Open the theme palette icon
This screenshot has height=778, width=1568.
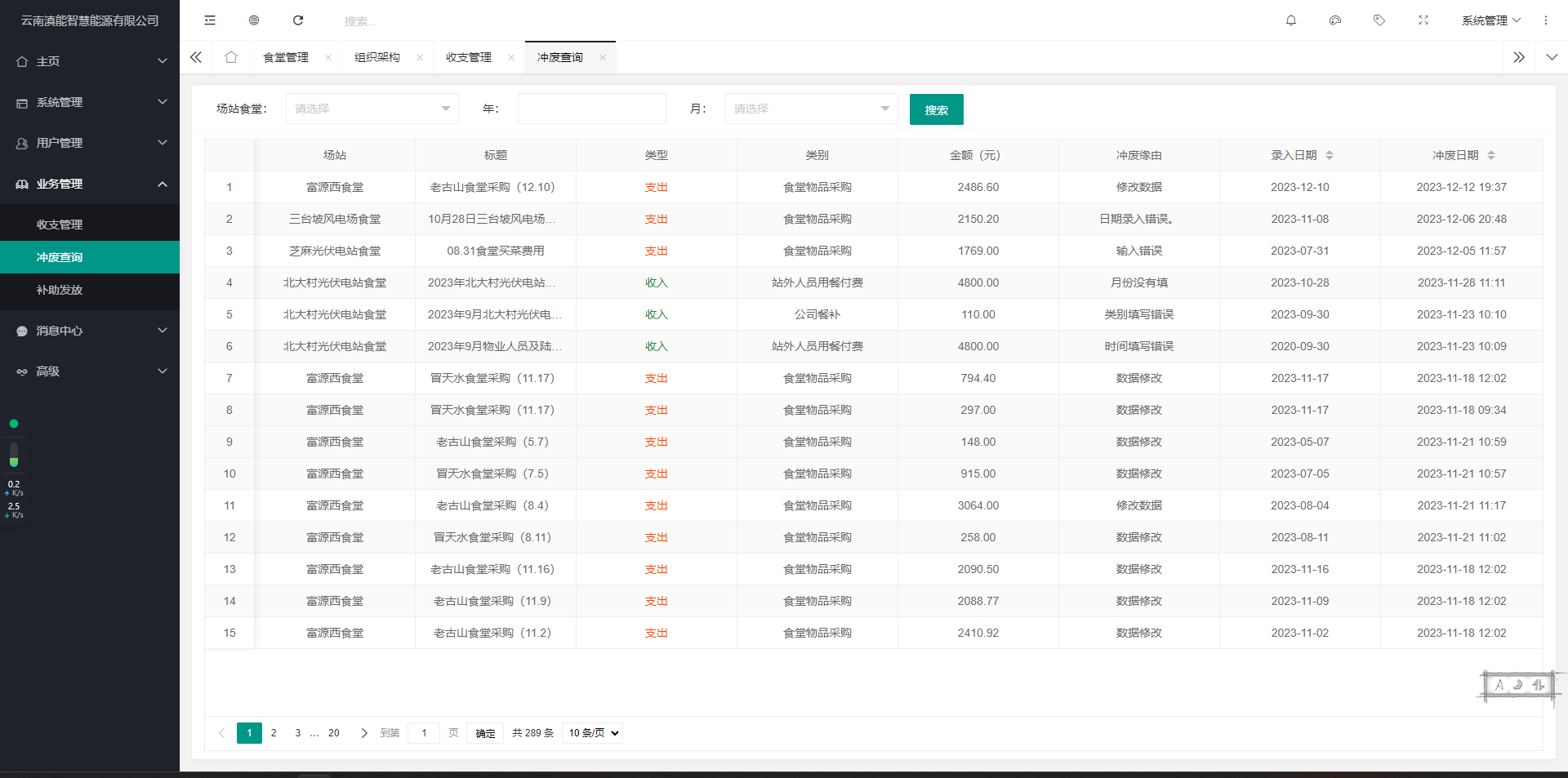pyautogui.click(x=1335, y=20)
